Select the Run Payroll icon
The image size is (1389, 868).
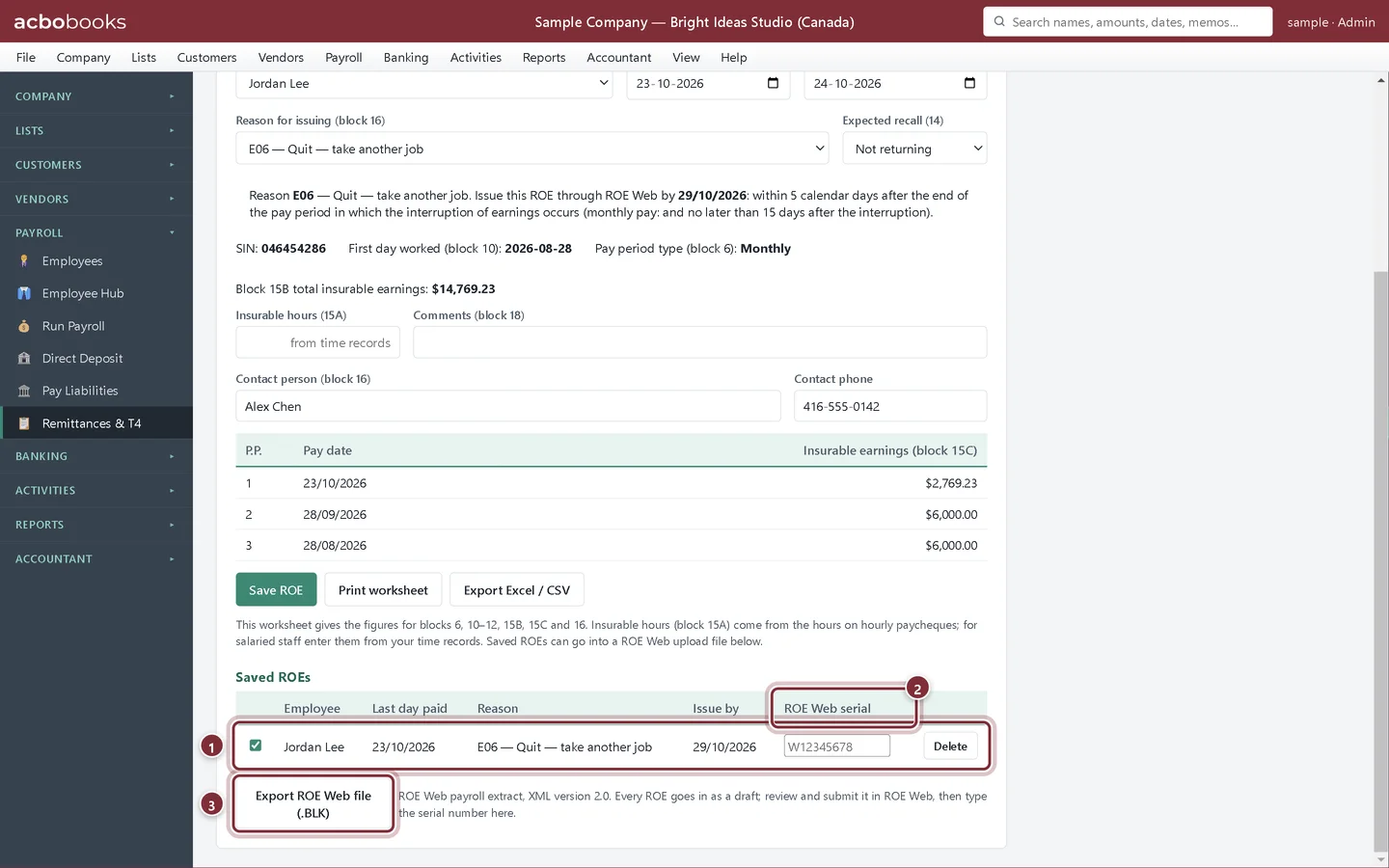coord(24,326)
